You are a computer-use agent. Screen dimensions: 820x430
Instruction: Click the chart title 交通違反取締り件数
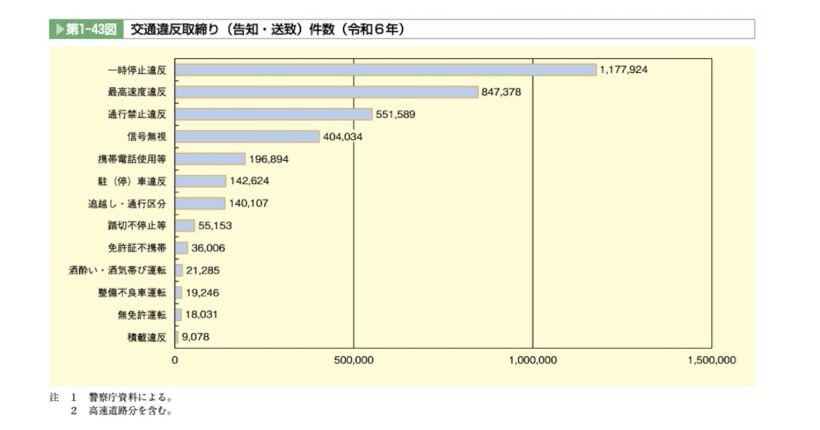click(269, 29)
